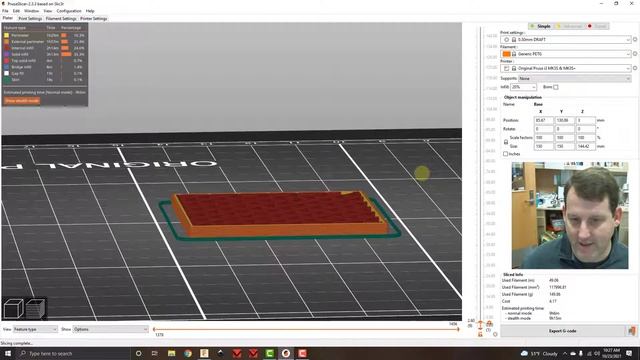Open print settings gear icon
This screenshot has height=360, width=640.
click(635, 40)
